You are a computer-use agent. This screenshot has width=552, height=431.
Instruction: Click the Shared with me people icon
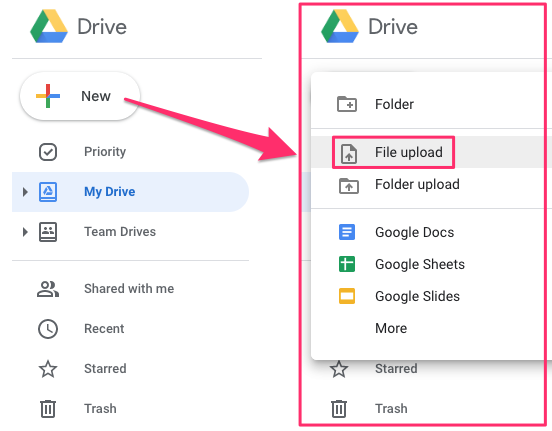[x=48, y=289]
